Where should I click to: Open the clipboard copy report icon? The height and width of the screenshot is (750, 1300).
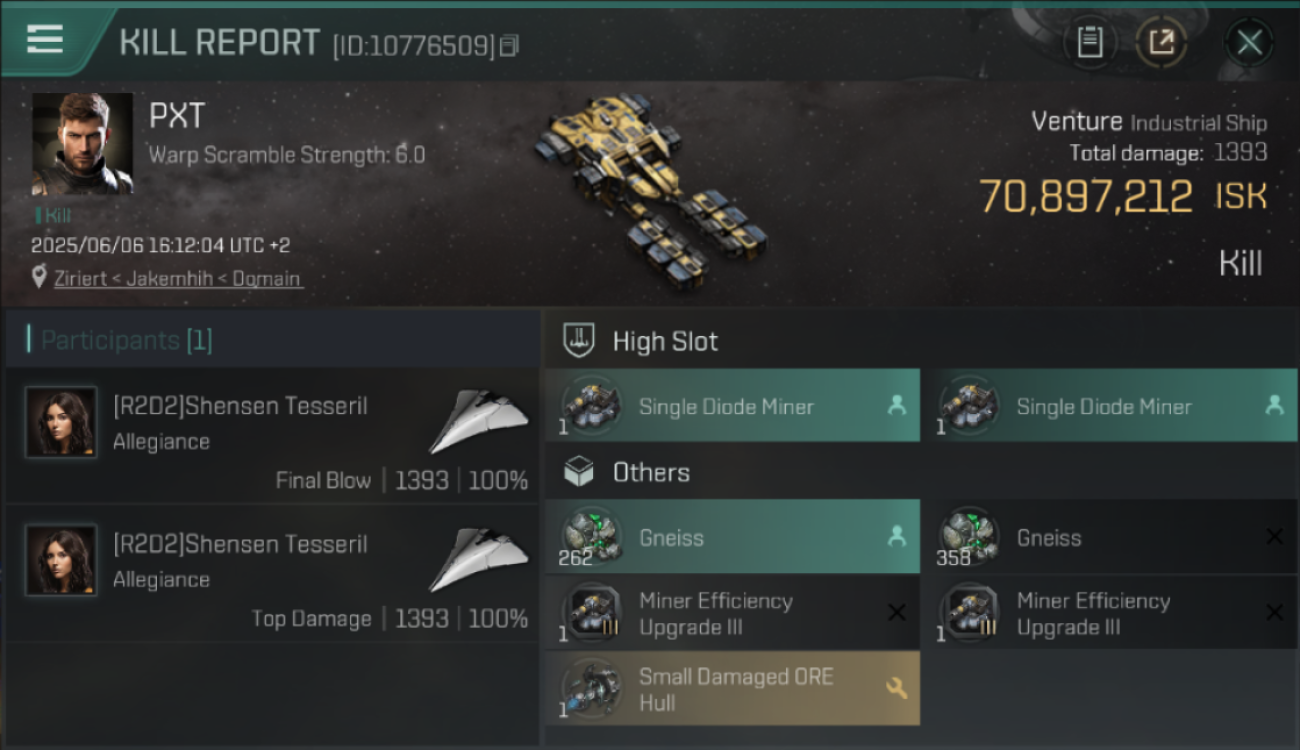[1089, 42]
